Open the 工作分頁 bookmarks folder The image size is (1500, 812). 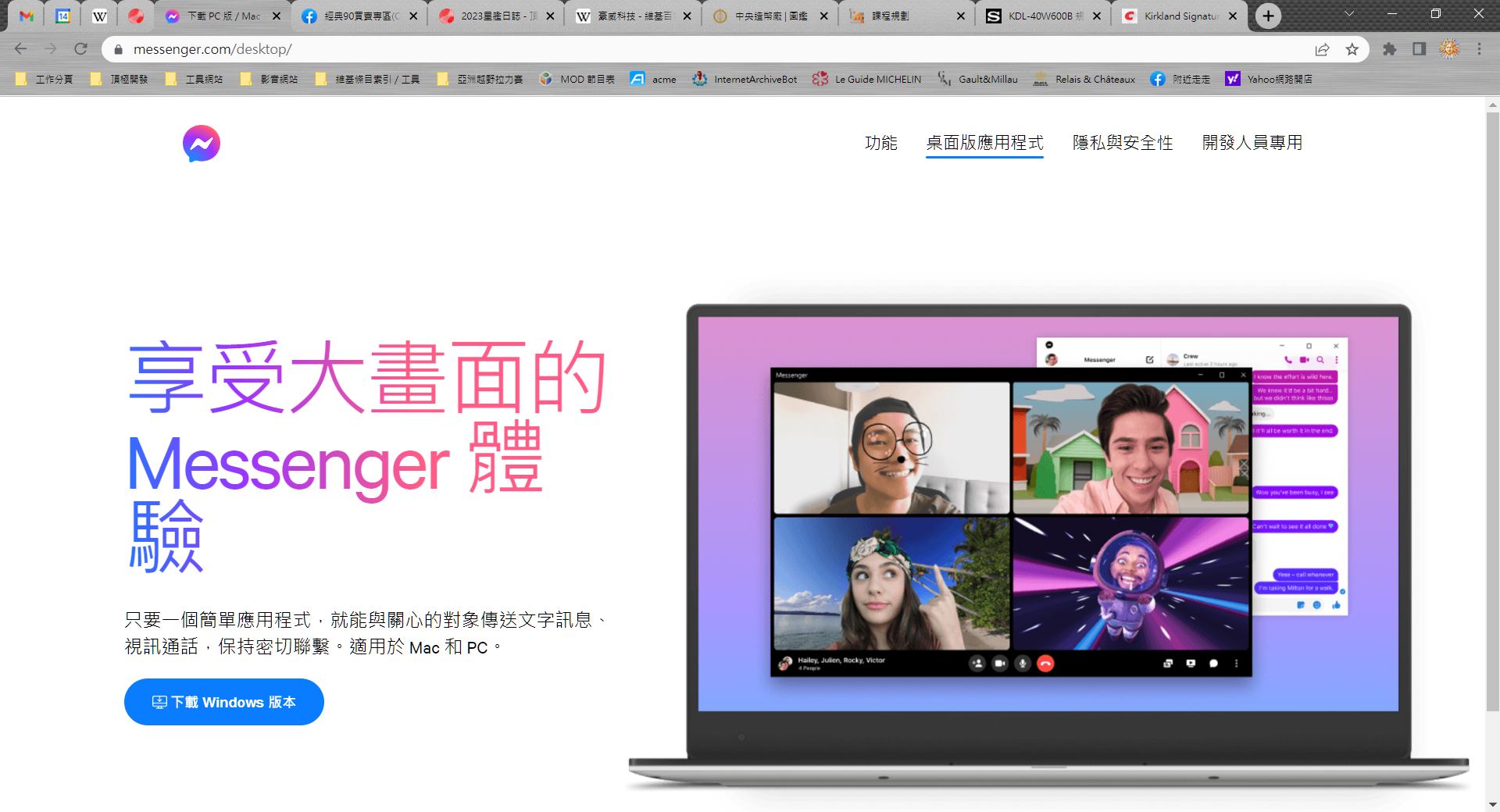pyautogui.click(x=45, y=79)
